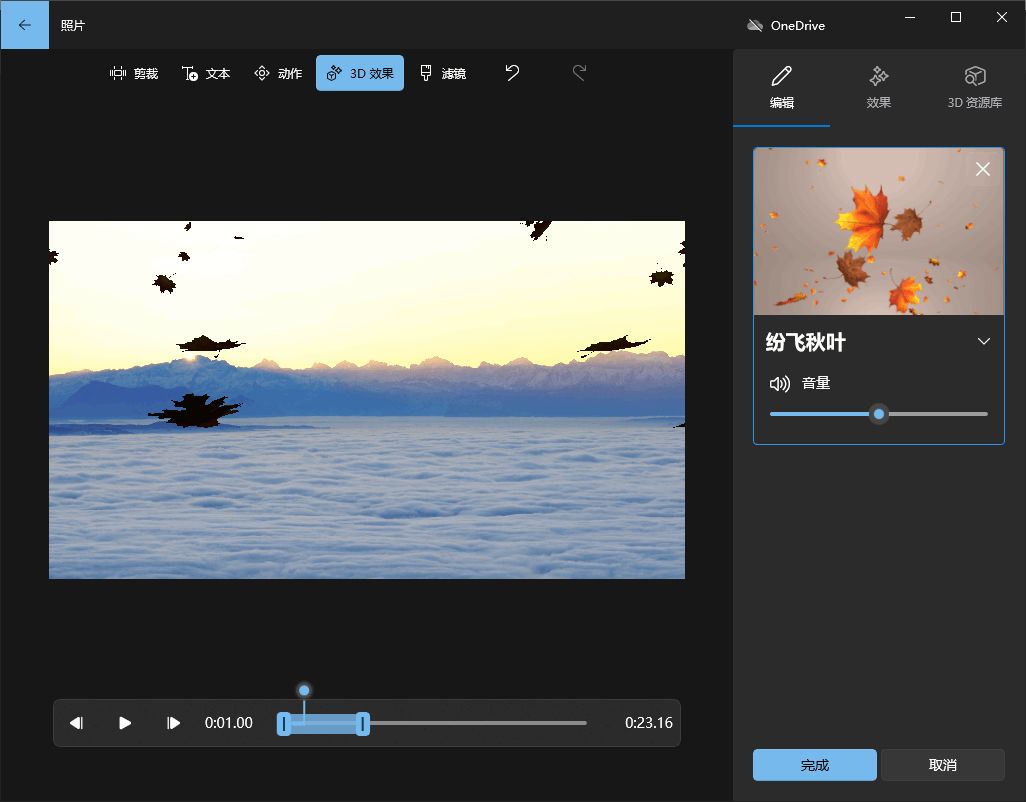This screenshot has height=802, width=1026.
Task: Select the Trim (剪裁) tool
Action: pyautogui.click(x=134, y=73)
